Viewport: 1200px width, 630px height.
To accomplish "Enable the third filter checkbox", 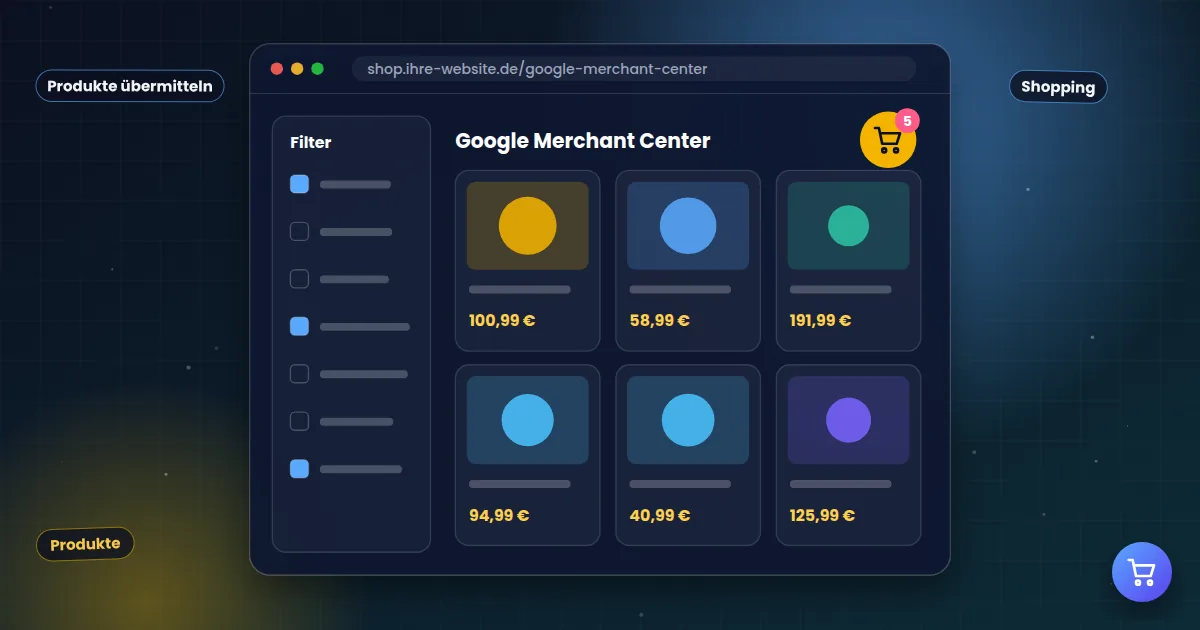I will point(299,279).
